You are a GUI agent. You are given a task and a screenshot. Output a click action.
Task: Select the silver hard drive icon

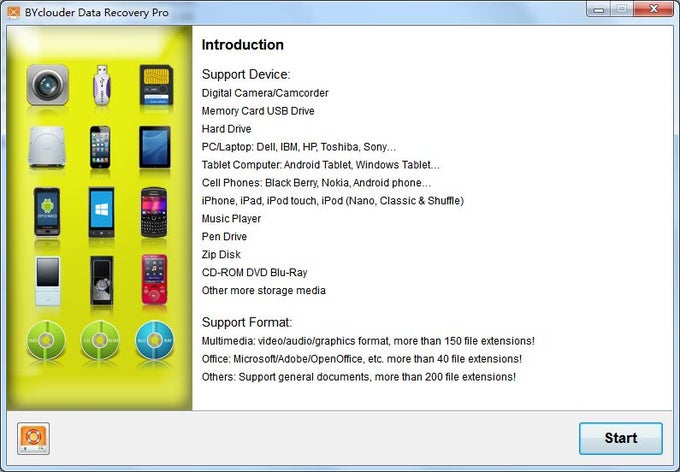[47, 147]
